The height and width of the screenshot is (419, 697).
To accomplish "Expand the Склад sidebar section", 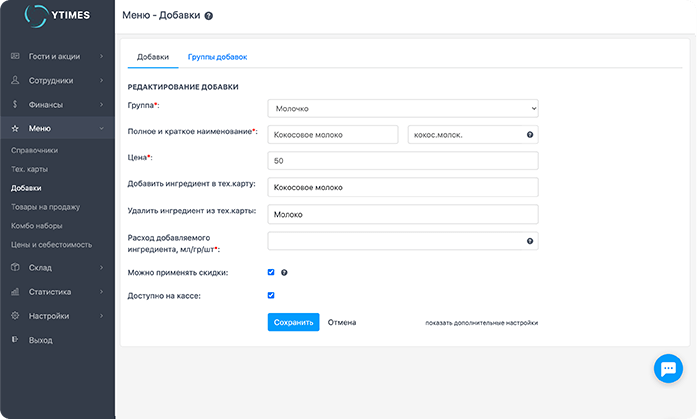I will [57, 268].
